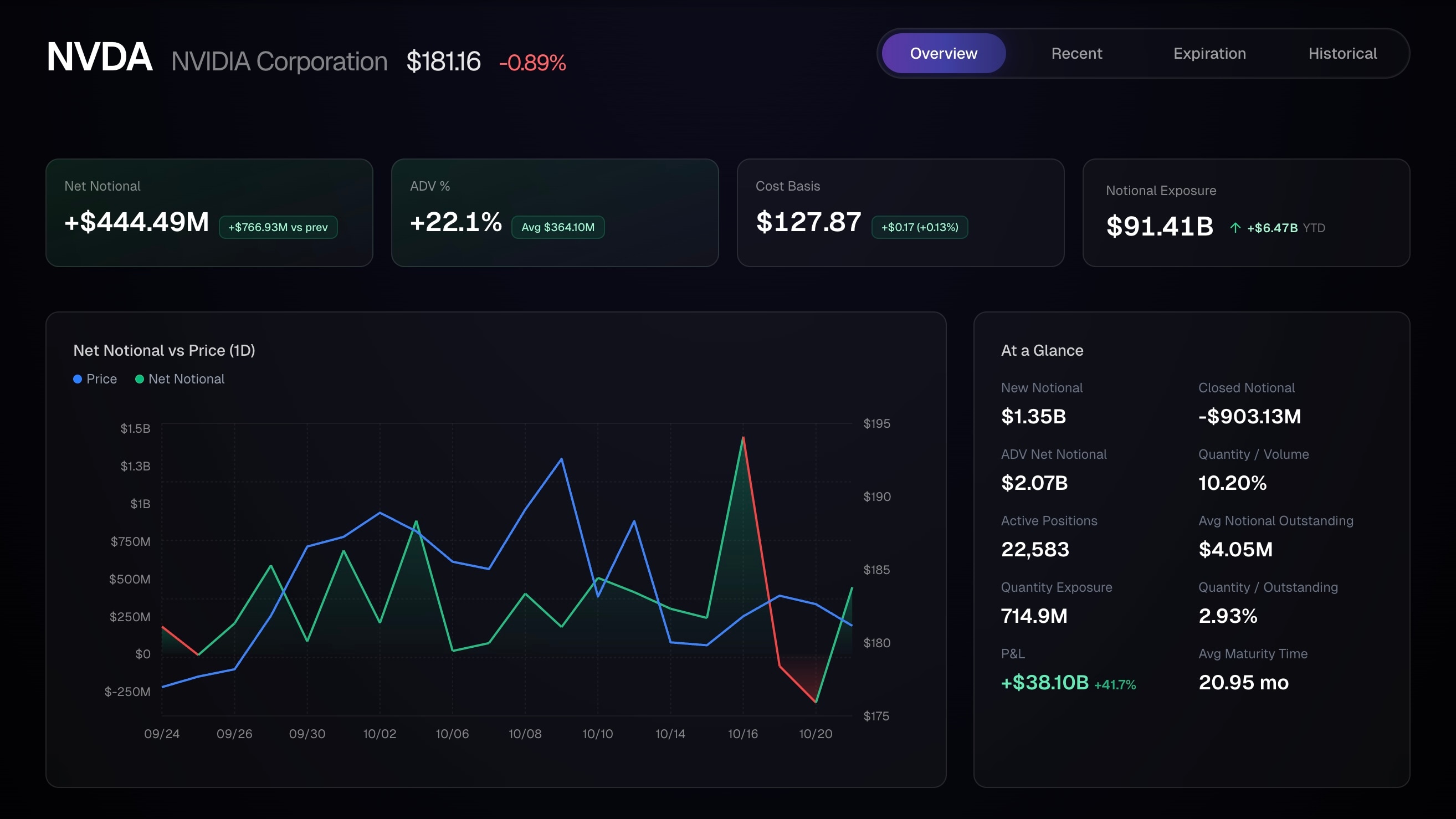
Task: Click the 10/16 net notional peak
Action: [743, 437]
